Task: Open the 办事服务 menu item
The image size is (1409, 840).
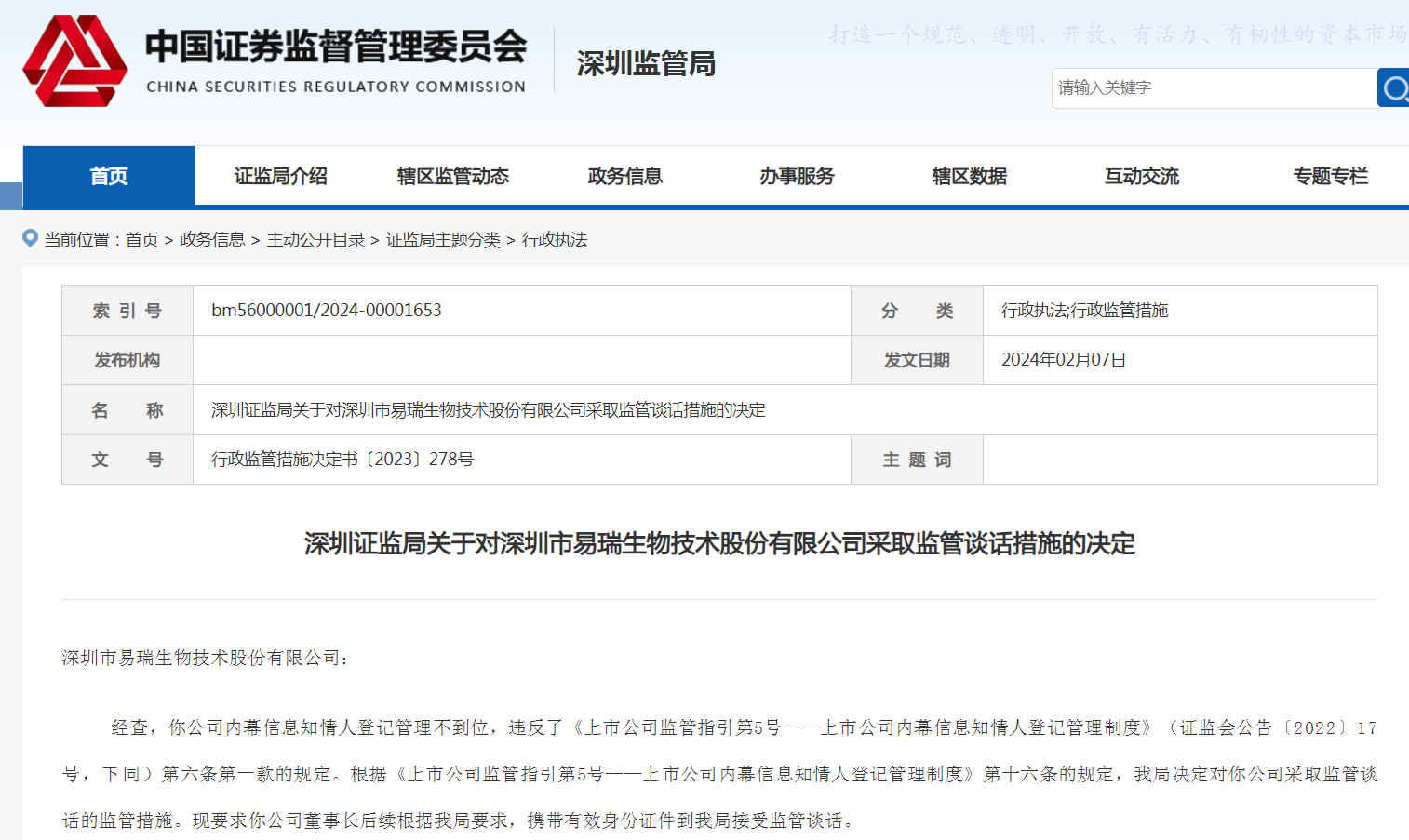Action: click(x=797, y=176)
